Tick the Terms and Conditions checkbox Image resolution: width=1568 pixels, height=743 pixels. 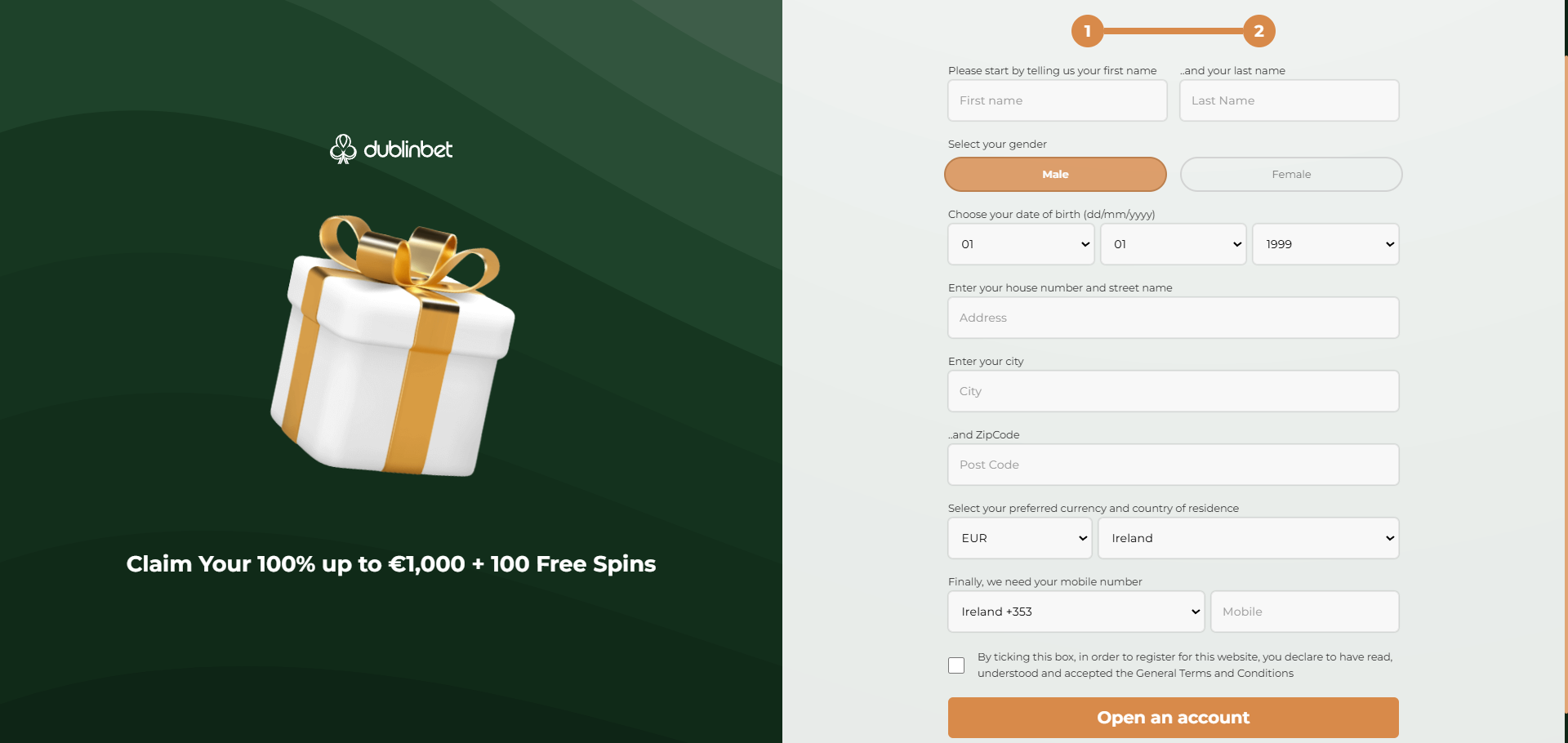coord(956,665)
